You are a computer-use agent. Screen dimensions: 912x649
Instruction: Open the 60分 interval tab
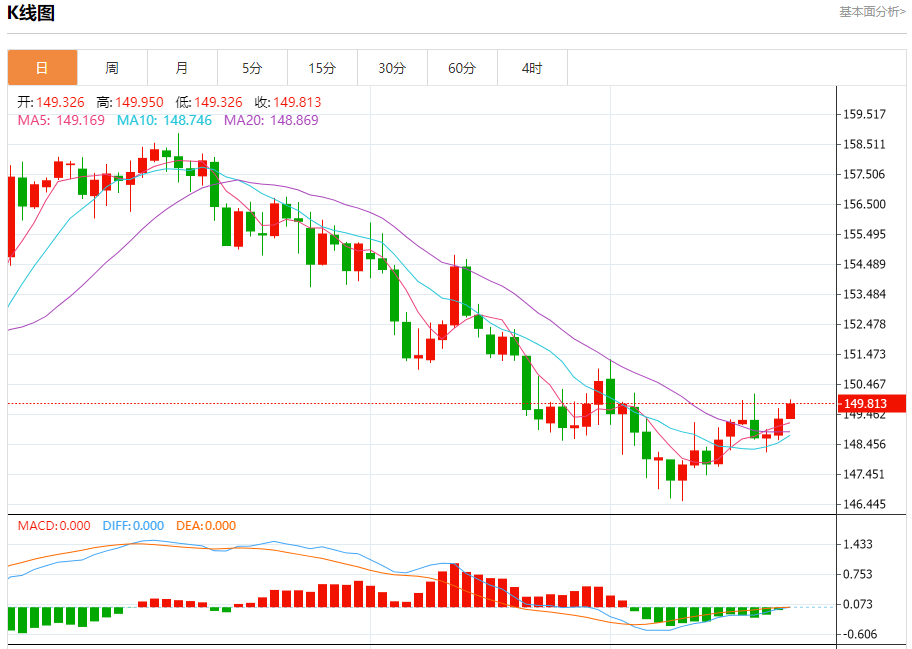point(462,68)
